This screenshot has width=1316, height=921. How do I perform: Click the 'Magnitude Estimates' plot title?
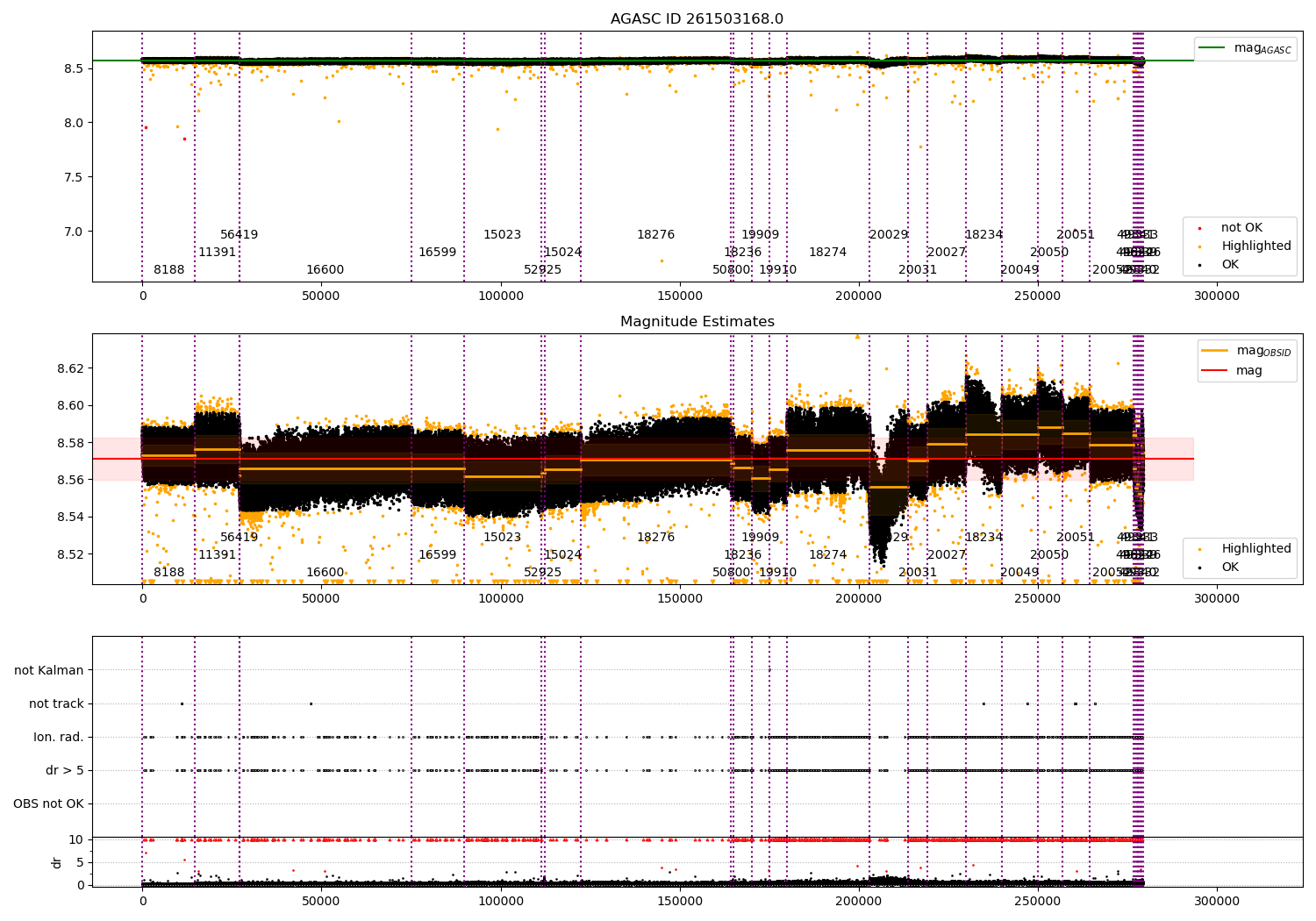tap(697, 322)
